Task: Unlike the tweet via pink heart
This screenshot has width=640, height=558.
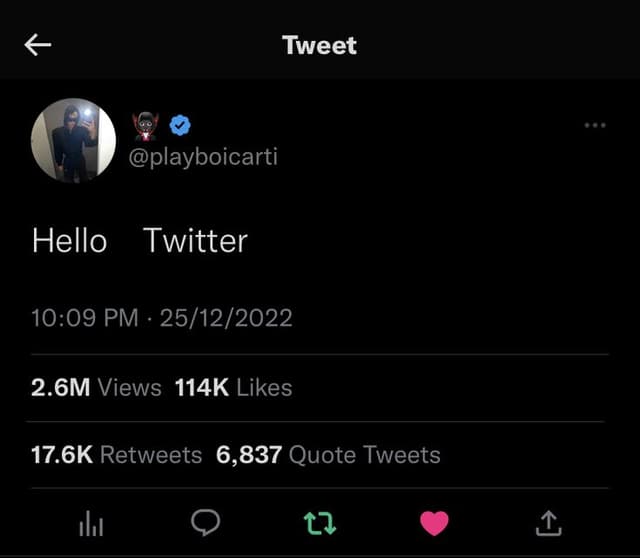Action: [434, 523]
